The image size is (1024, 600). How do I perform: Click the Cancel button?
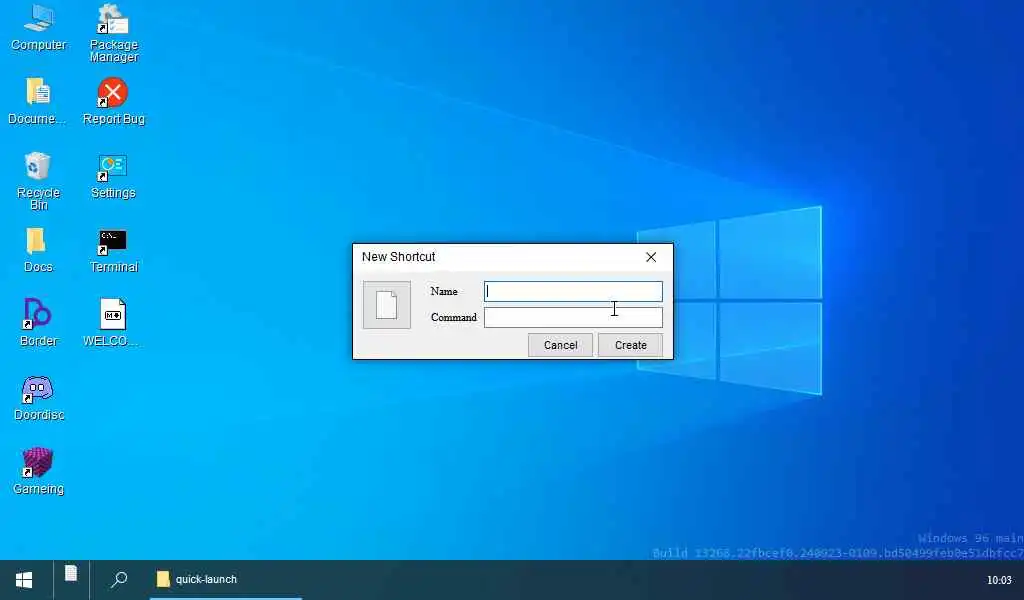560,345
